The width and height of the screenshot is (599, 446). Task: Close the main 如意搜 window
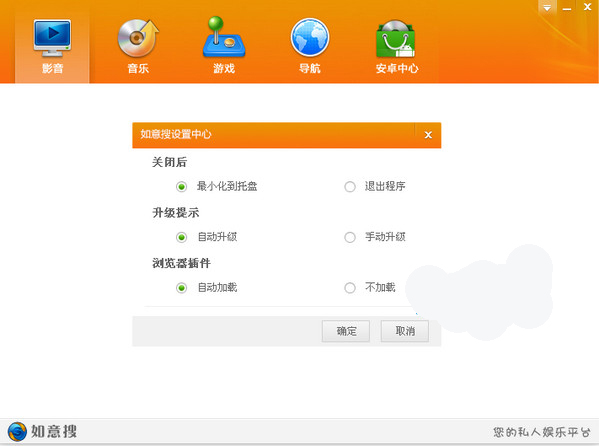588,7
